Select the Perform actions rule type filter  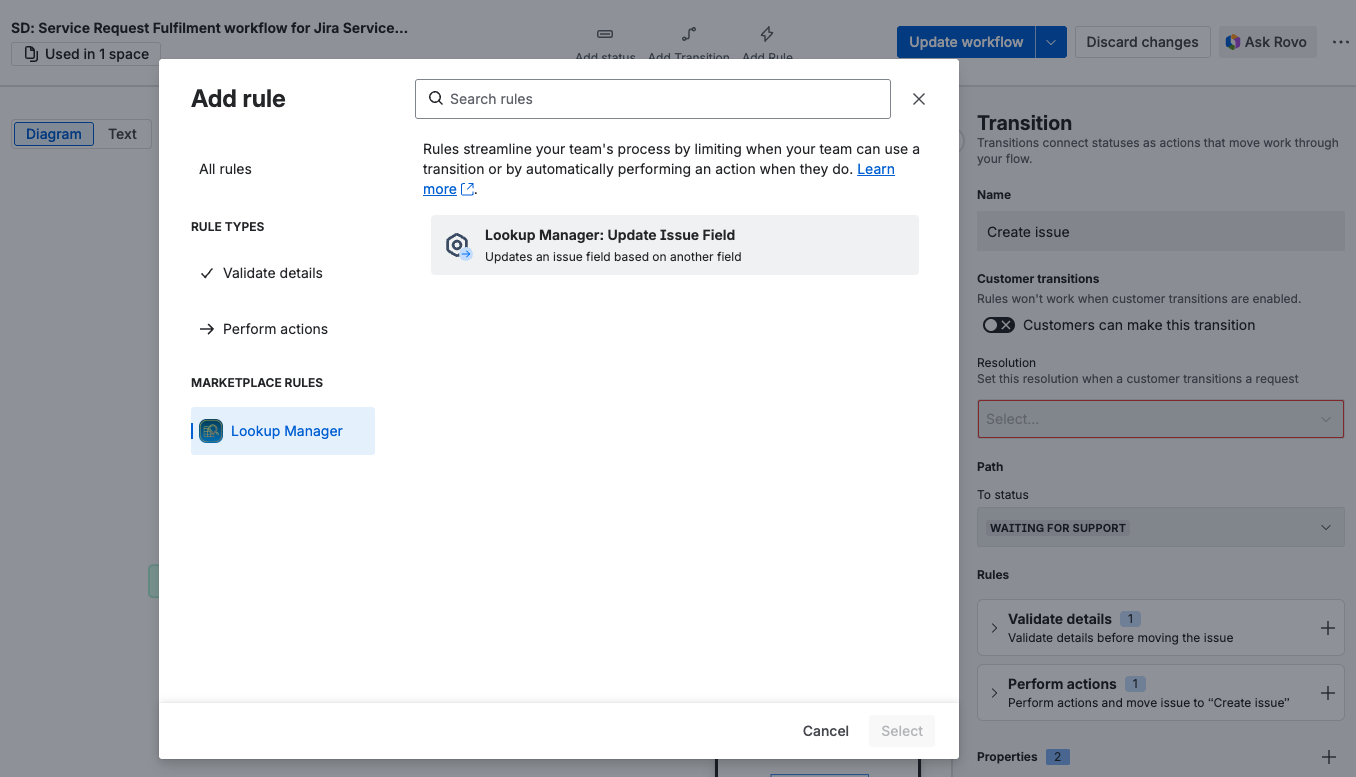coord(275,328)
